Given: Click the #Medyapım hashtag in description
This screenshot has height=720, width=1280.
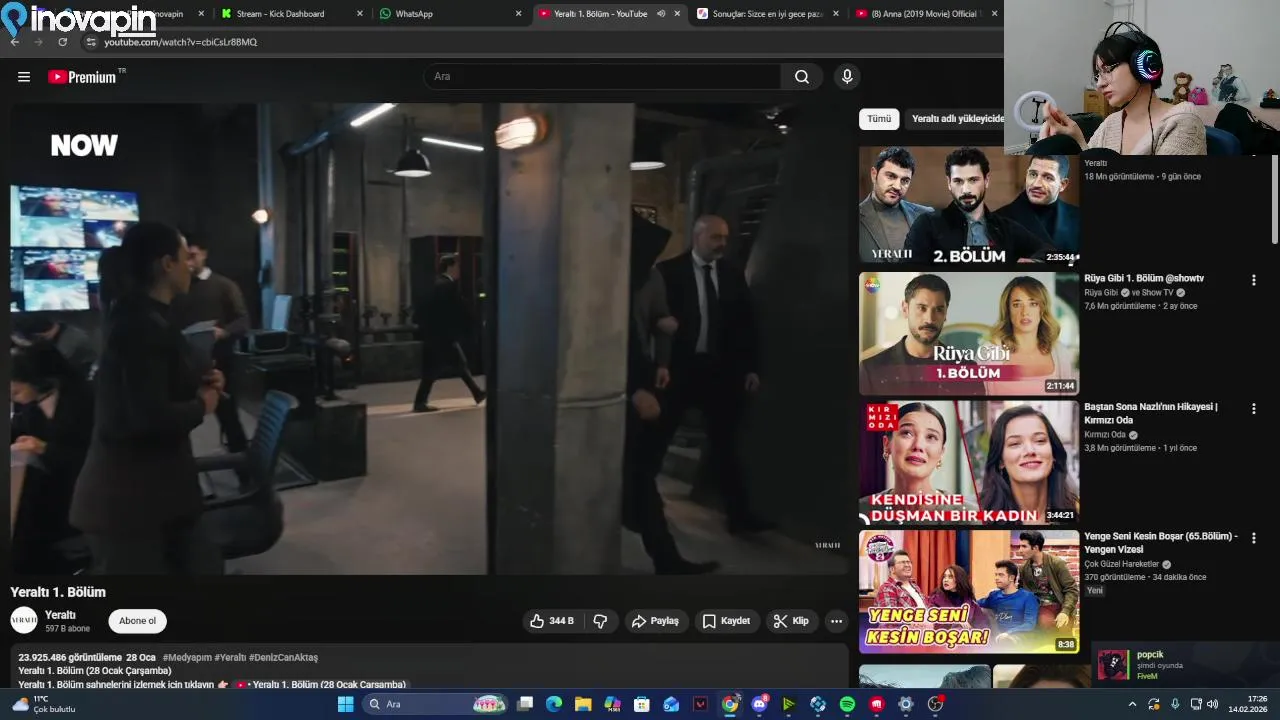Looking at the screenshot, I should point(187,658).
